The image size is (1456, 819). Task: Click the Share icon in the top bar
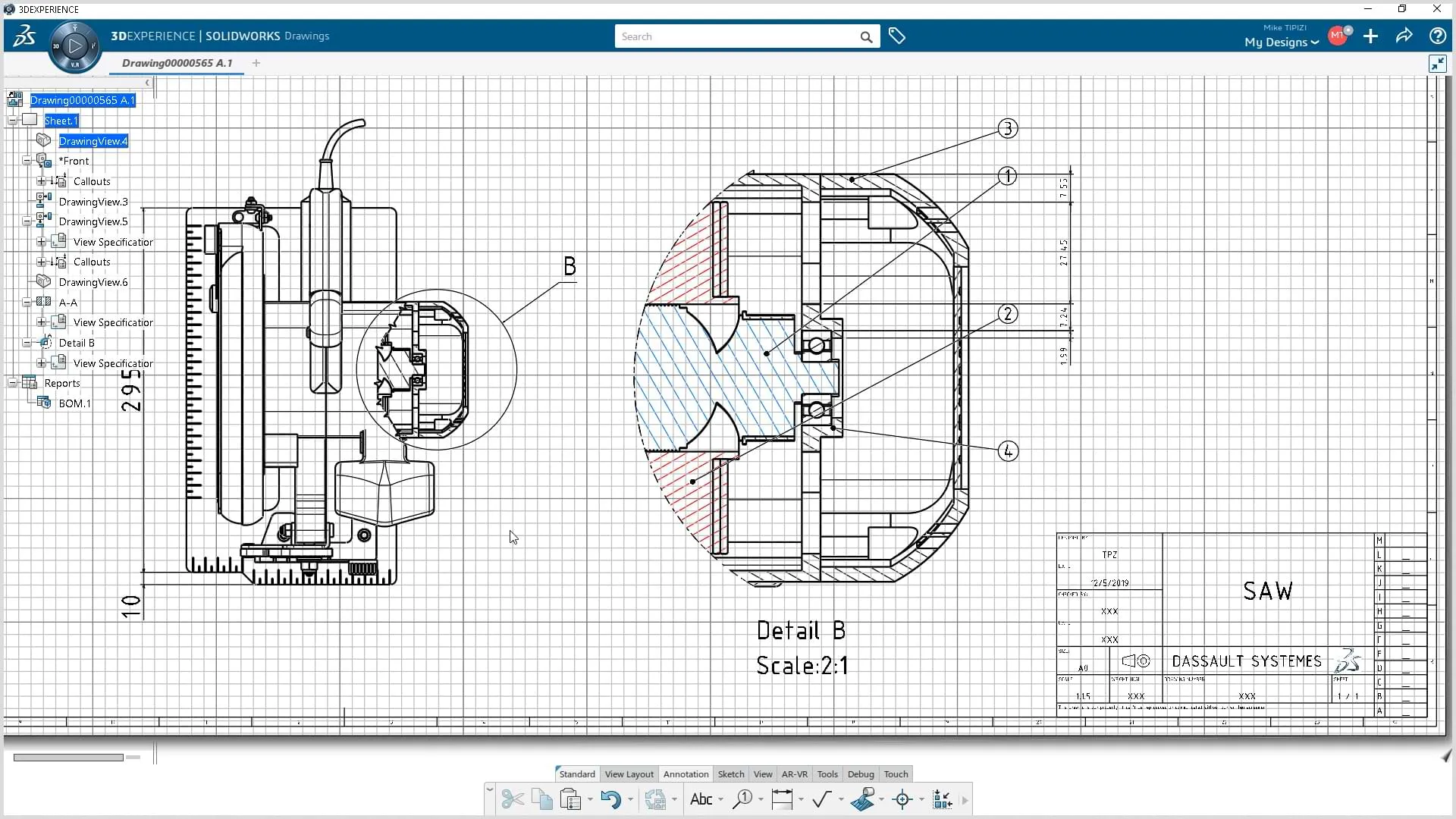click(1404, 36)
